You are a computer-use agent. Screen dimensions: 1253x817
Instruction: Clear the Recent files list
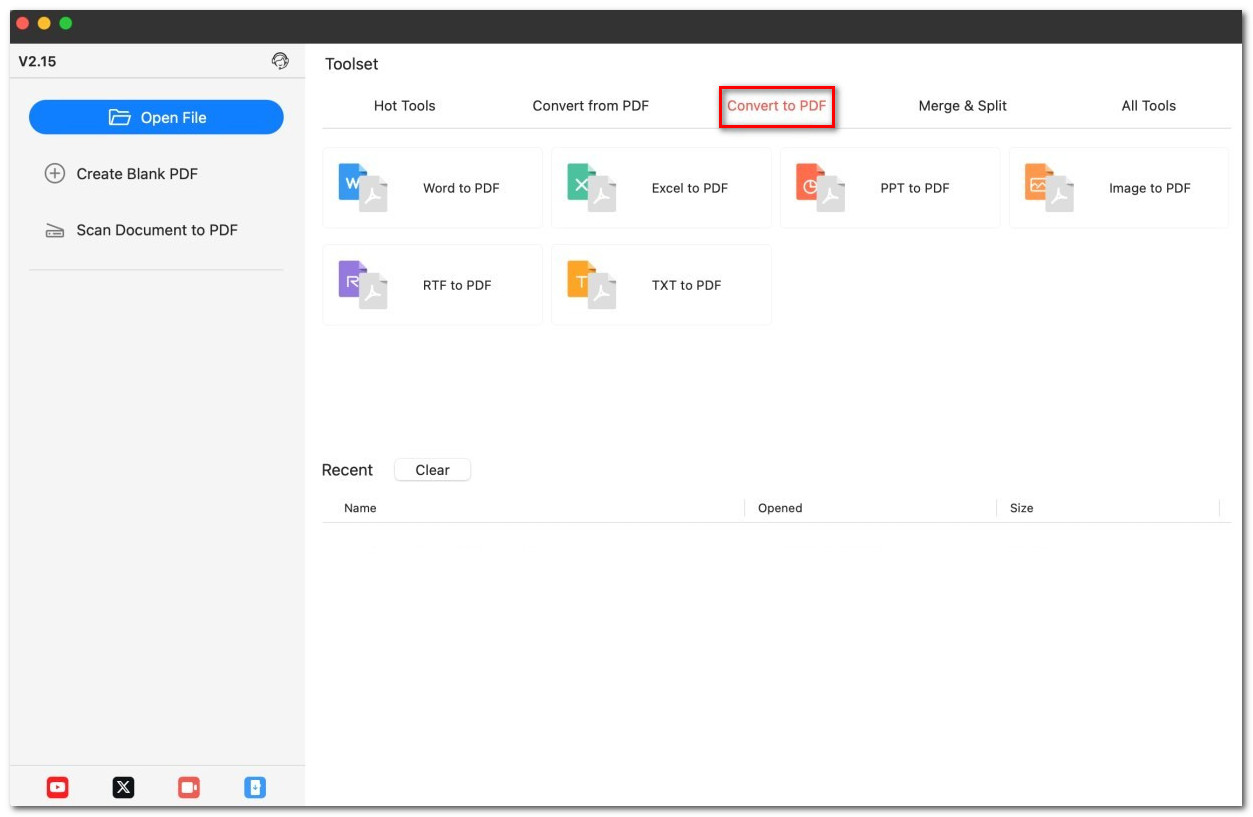(432, 470)
